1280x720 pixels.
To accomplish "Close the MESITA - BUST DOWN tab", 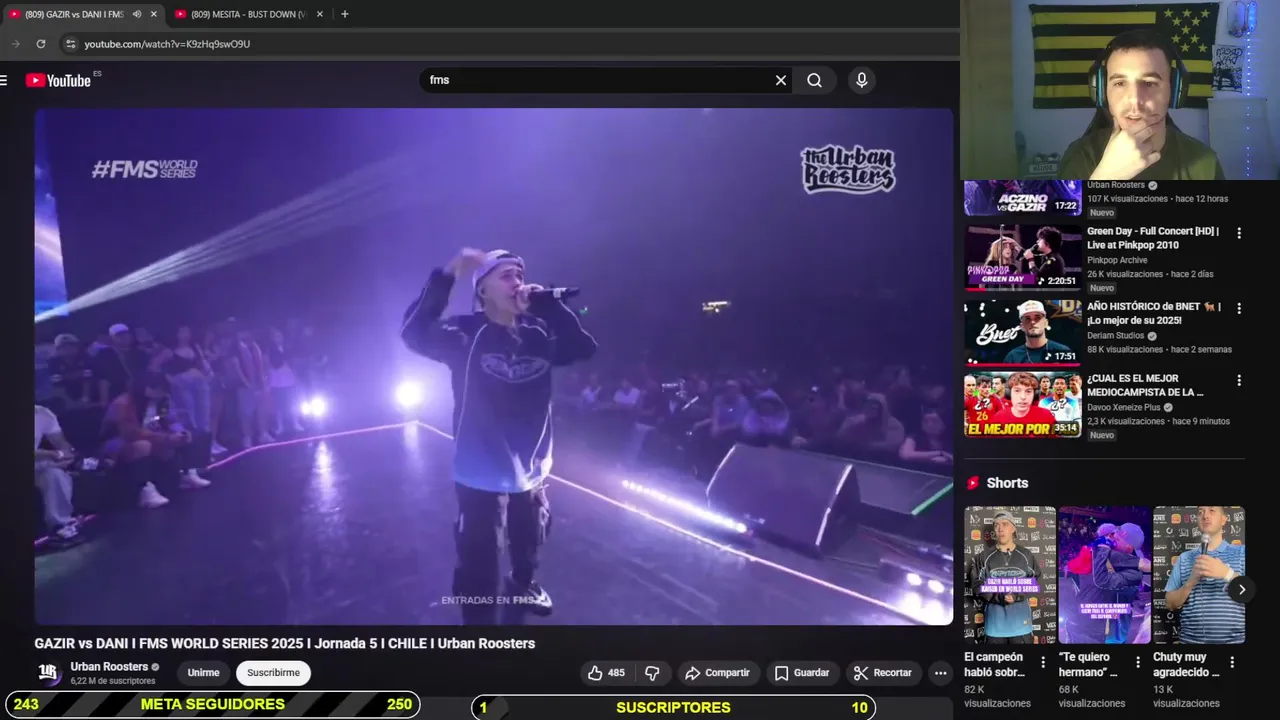I will [320, 14].
